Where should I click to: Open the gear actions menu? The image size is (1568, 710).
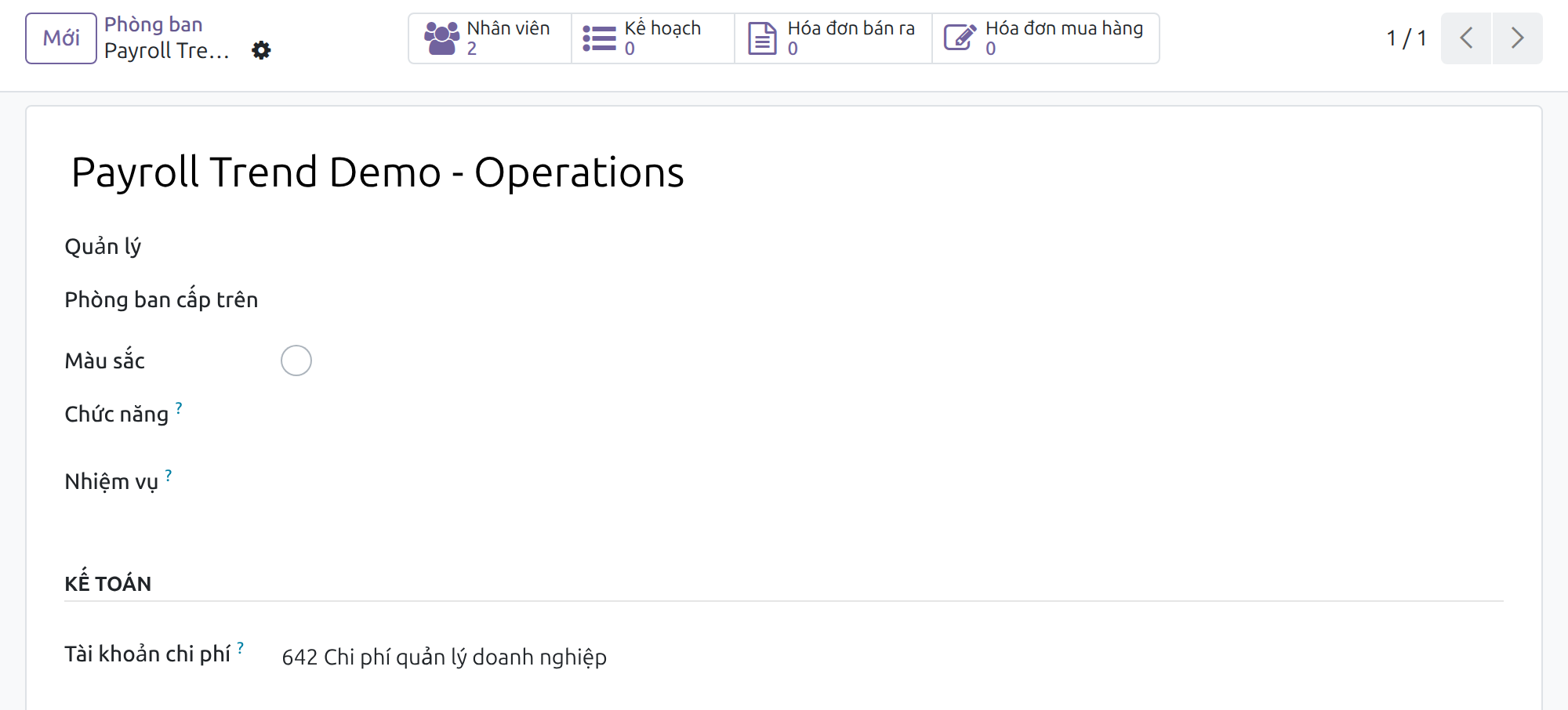click(x=261, y=50)
